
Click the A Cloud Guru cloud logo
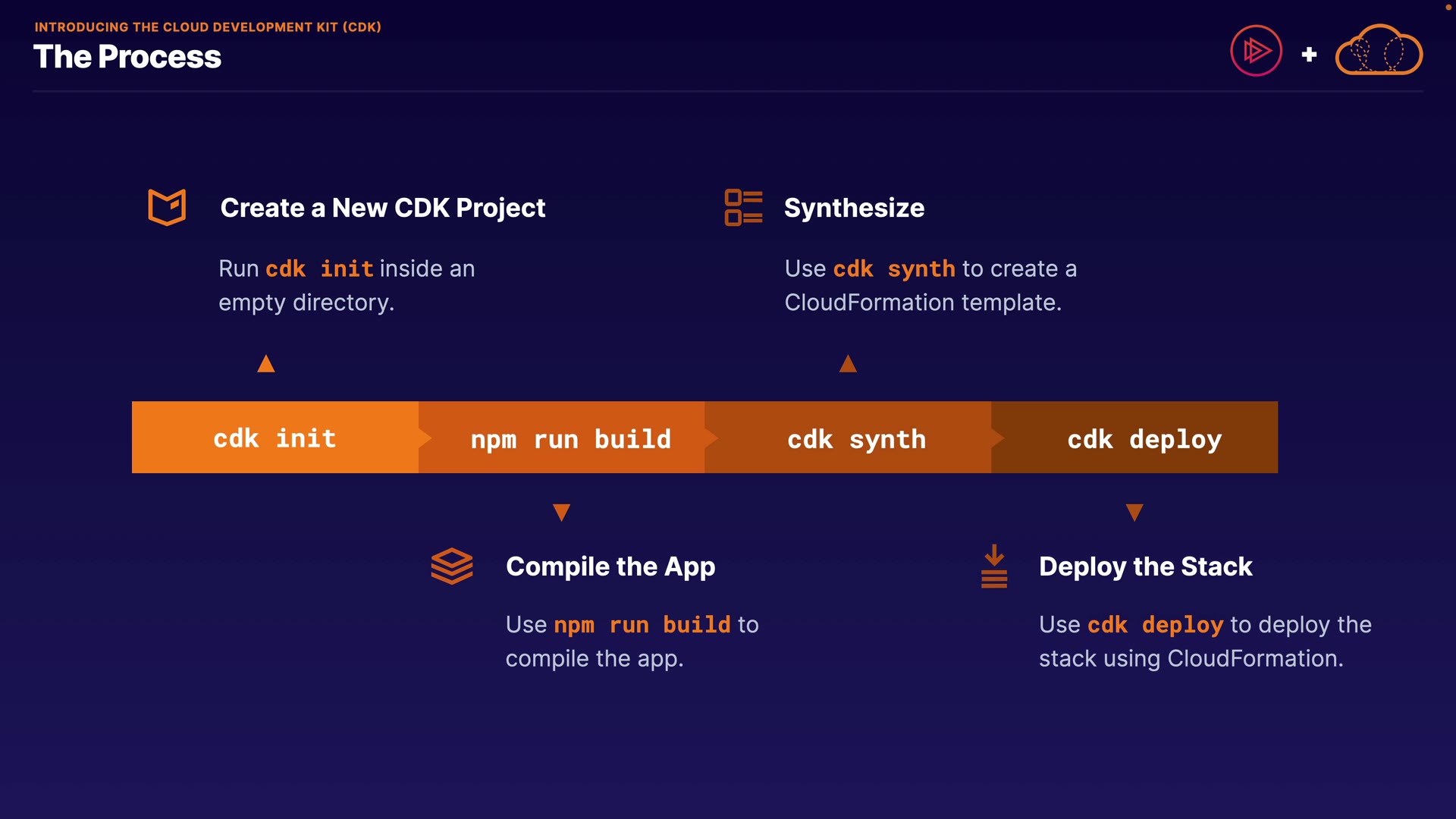pyautogui.click(x=1378, y=52)
